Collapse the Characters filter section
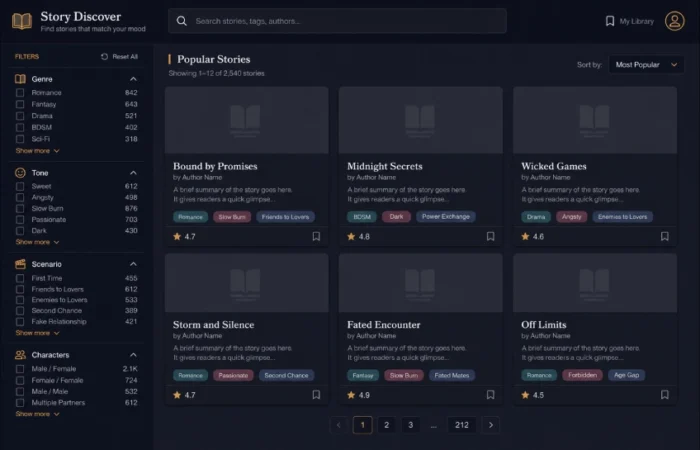 (x=133, y=355)
